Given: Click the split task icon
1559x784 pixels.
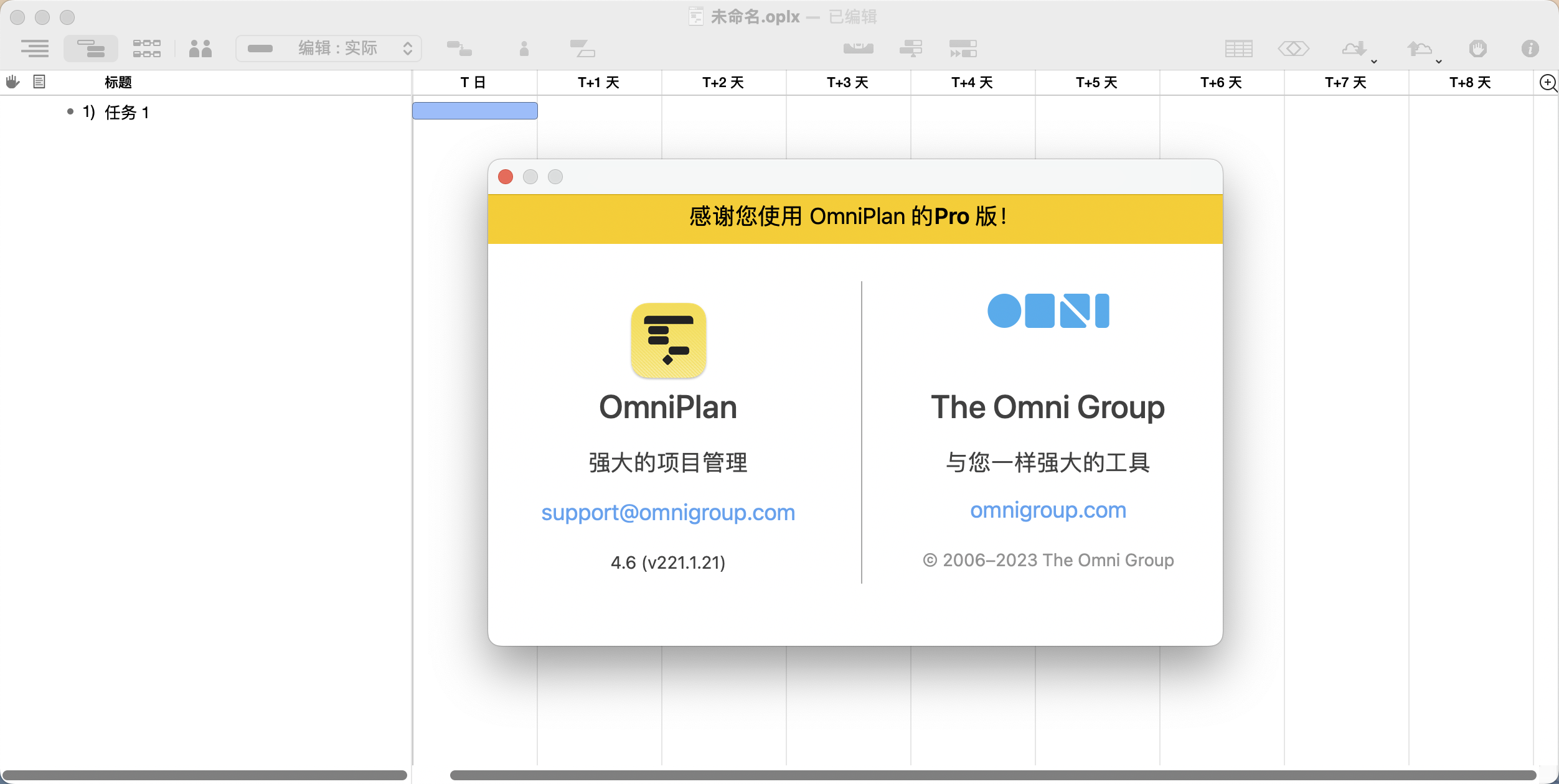Looking at the screenshot, I should (x=583, y=49).
